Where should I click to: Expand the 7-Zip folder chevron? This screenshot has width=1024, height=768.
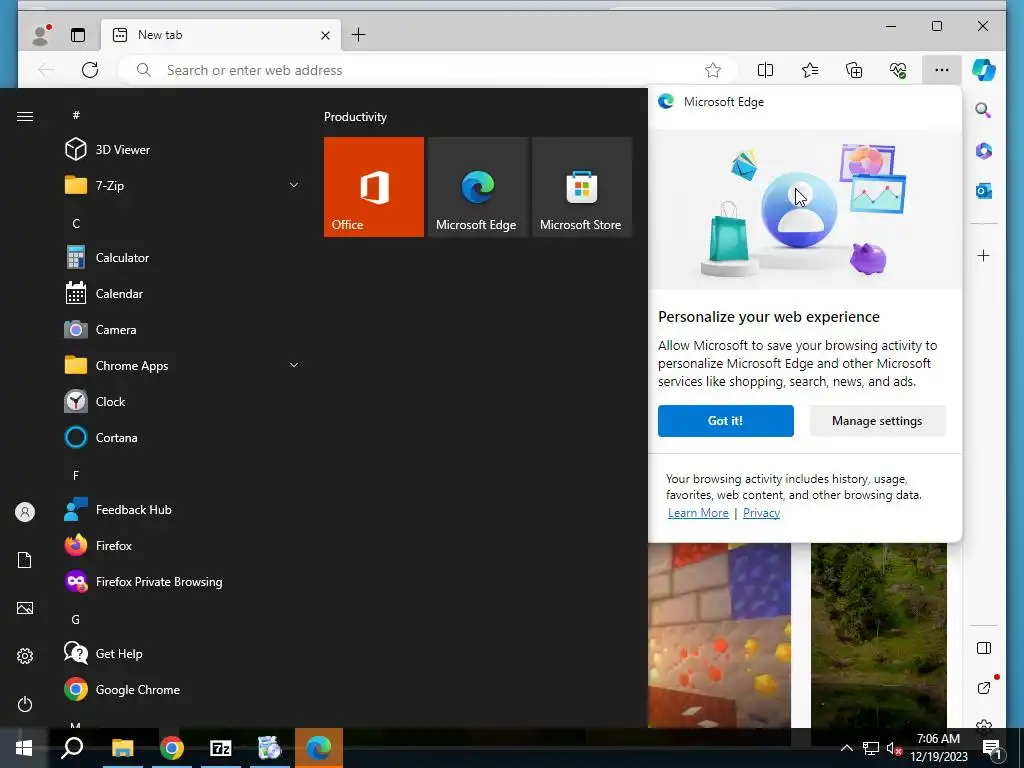tap(294, 185)
